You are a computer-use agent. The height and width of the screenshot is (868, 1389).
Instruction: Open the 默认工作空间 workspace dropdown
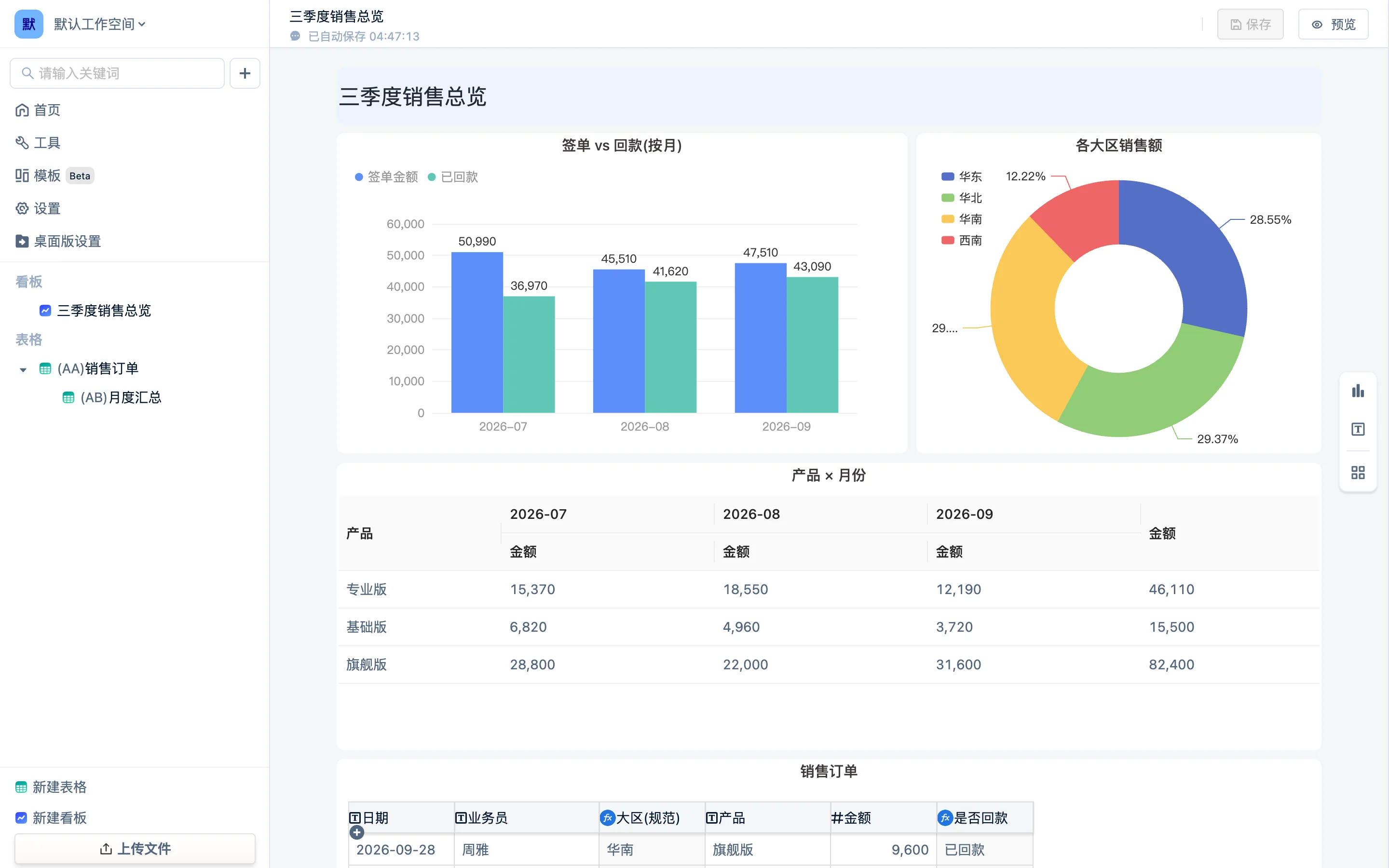tap(100, 24)
